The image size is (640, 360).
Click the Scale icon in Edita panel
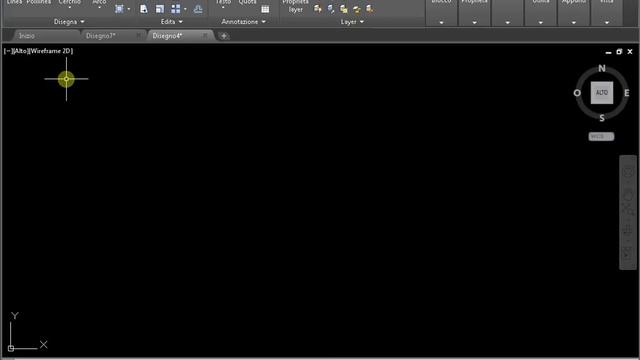pos(160,9)
